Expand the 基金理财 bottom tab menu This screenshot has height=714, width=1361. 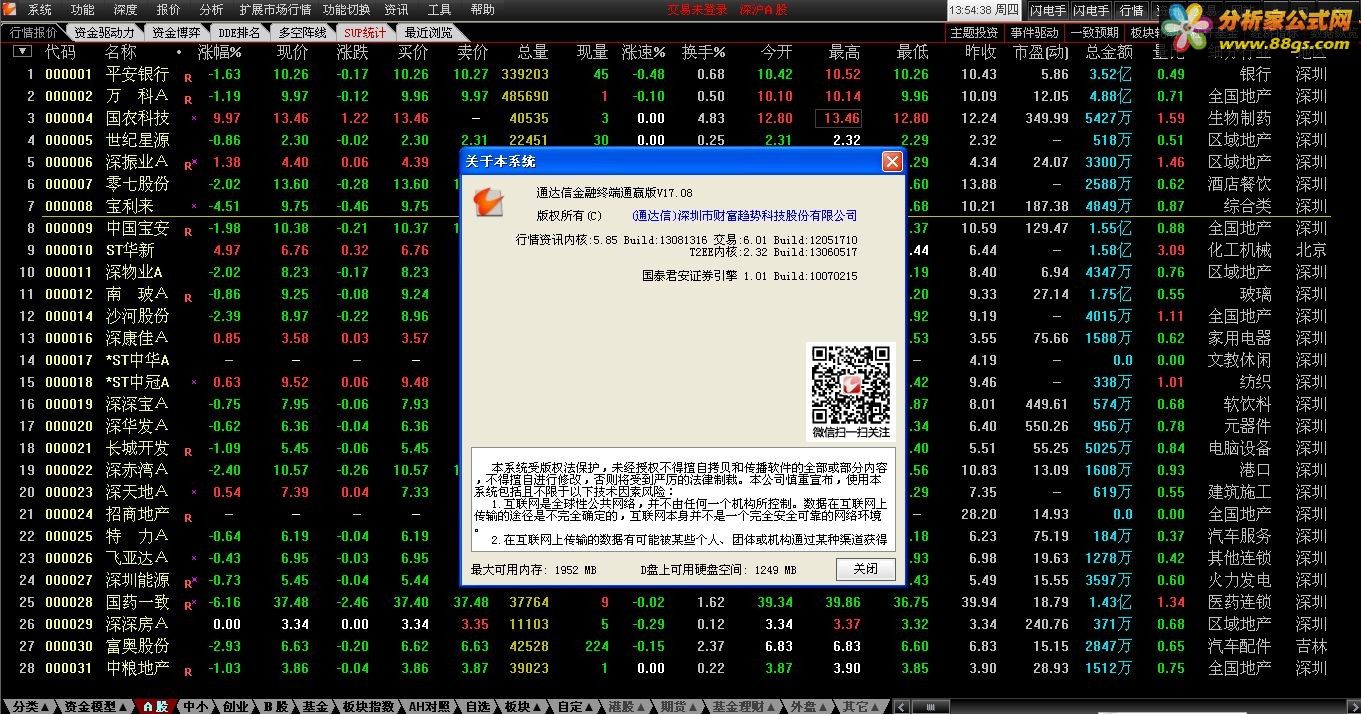(773, 707)
